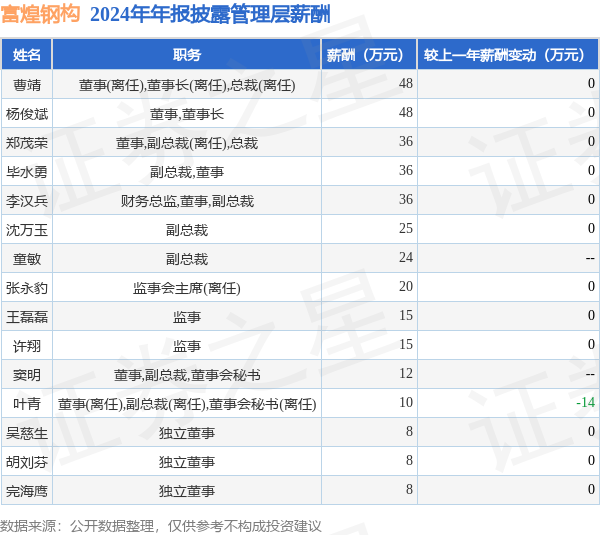Viewport: 600px width, 535px height.
Task: Click 张永豹's salary value 20
Action: pos(406,286)
